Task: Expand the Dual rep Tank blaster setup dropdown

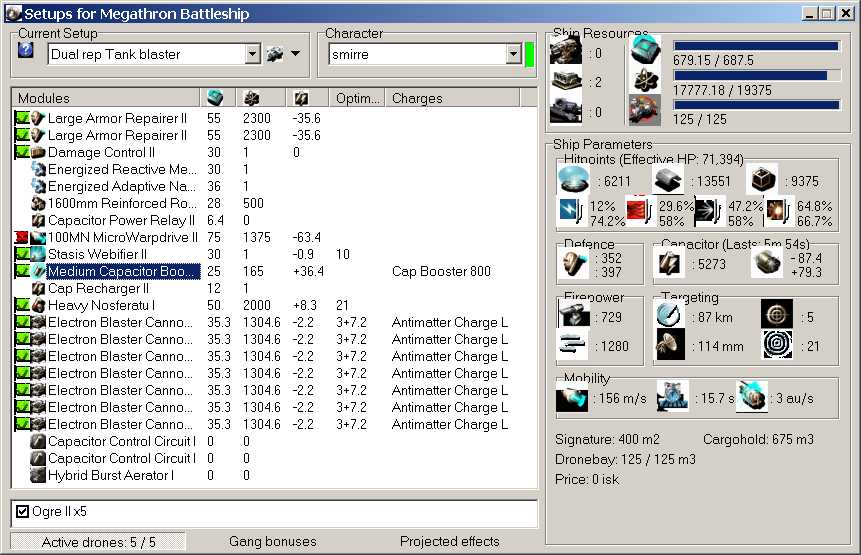Action: click(x=253, y=54)
